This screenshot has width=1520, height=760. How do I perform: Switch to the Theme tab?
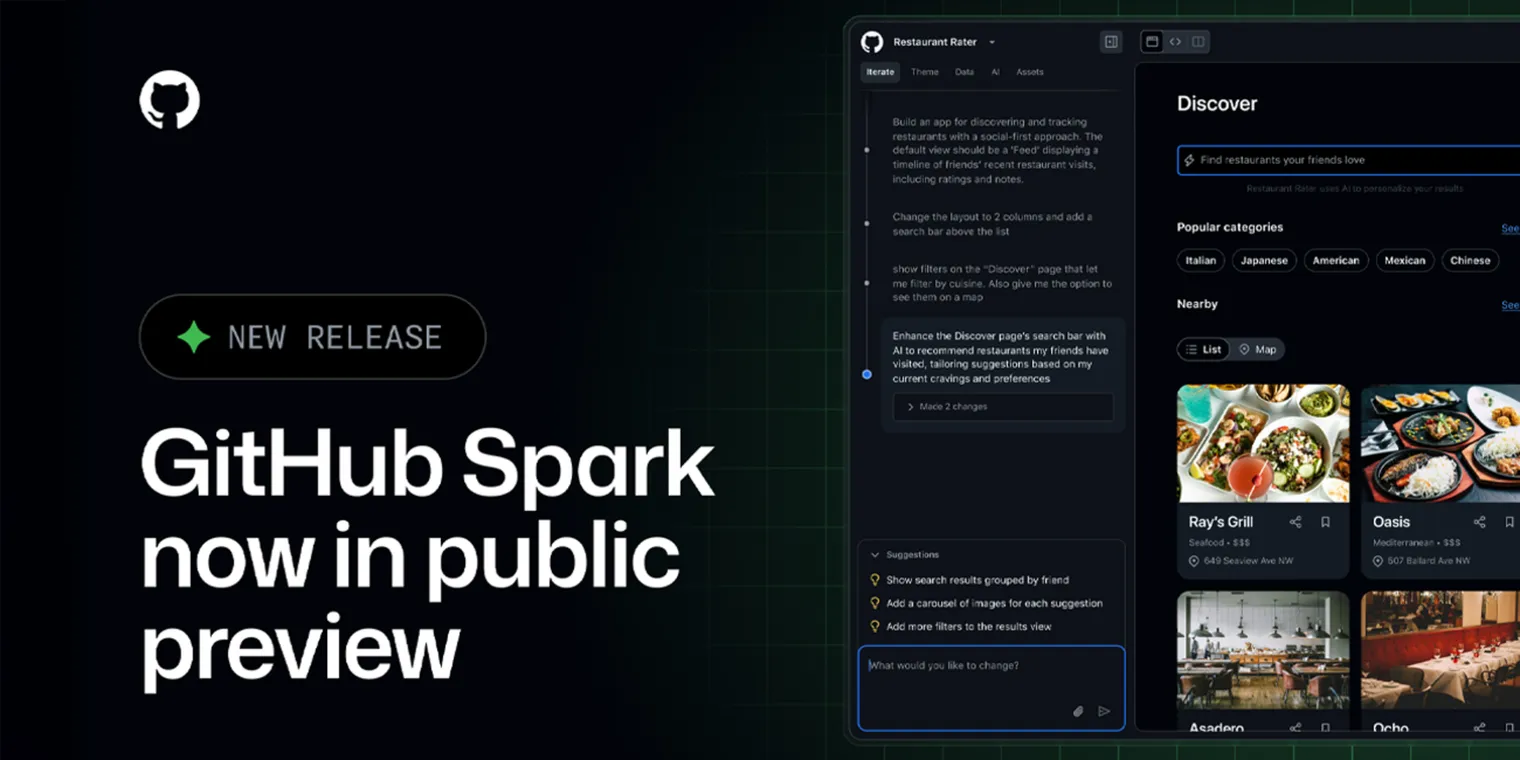(x=924, y=72)
